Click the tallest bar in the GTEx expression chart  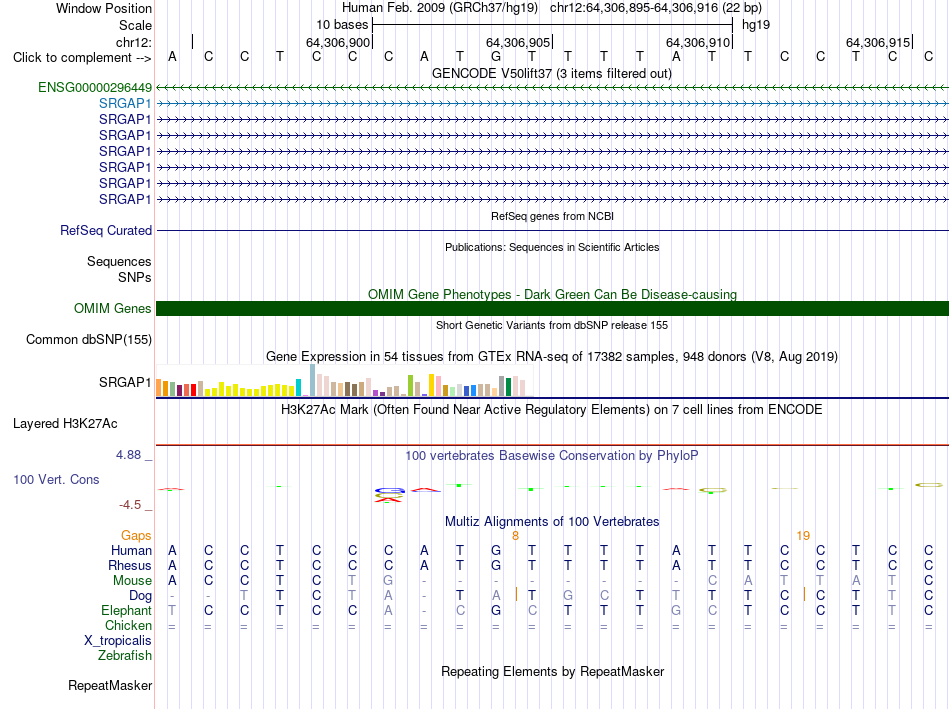(x=312, y=380)
